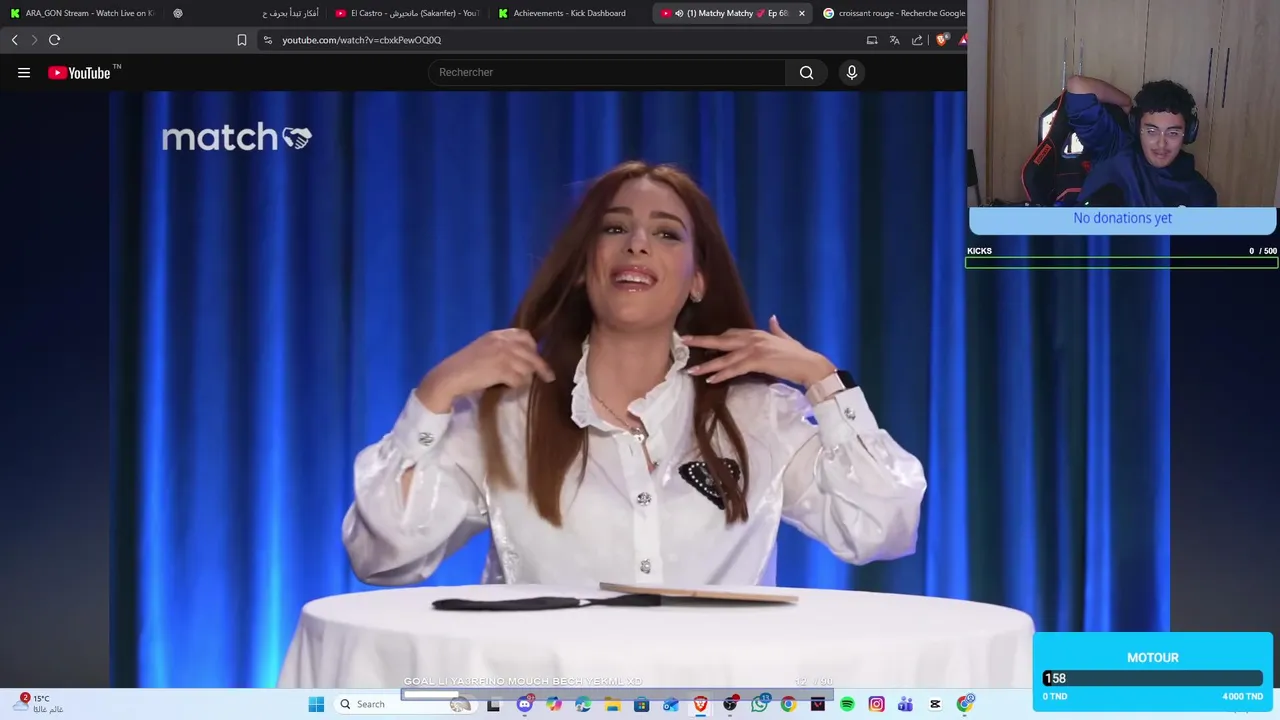Open Microsoft Edge from the taskbar

[x=582, y=704]
